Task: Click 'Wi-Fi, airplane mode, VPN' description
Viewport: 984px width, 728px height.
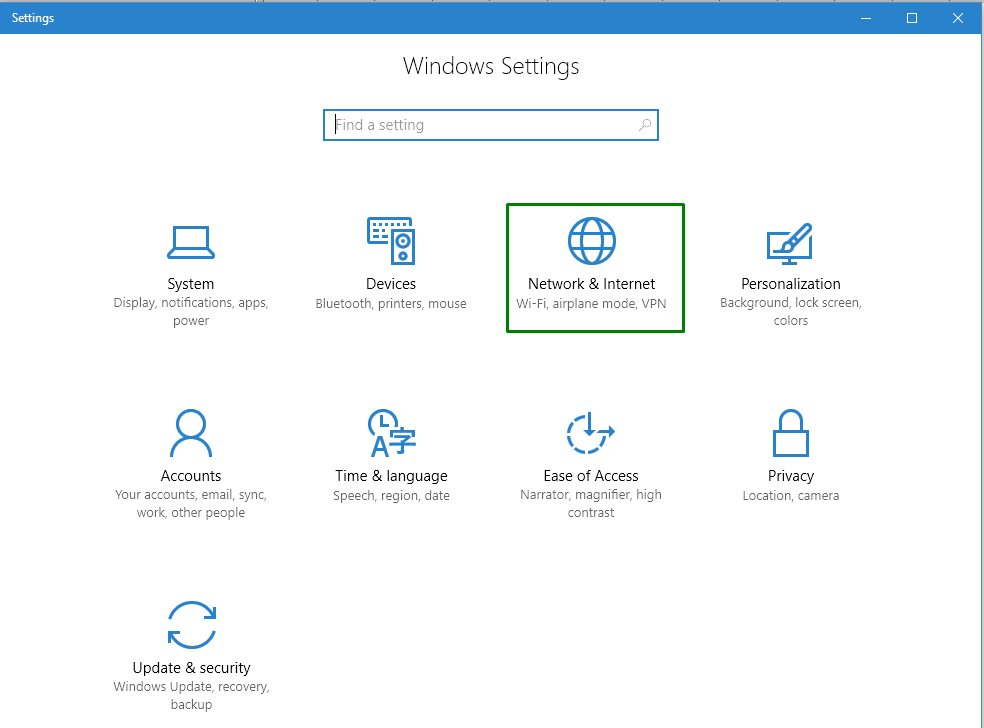Action: tap(591, 304)
